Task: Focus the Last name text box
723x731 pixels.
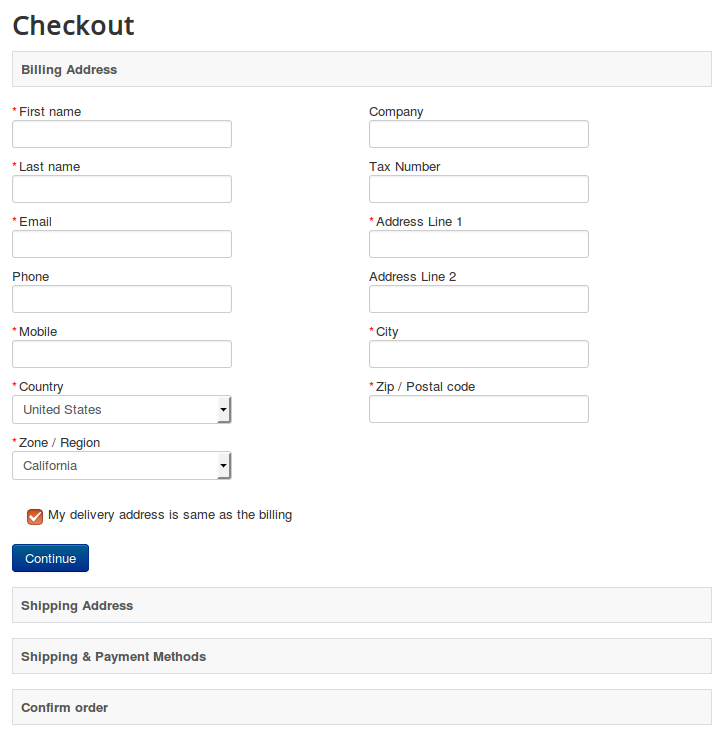Action: [122, 189]
